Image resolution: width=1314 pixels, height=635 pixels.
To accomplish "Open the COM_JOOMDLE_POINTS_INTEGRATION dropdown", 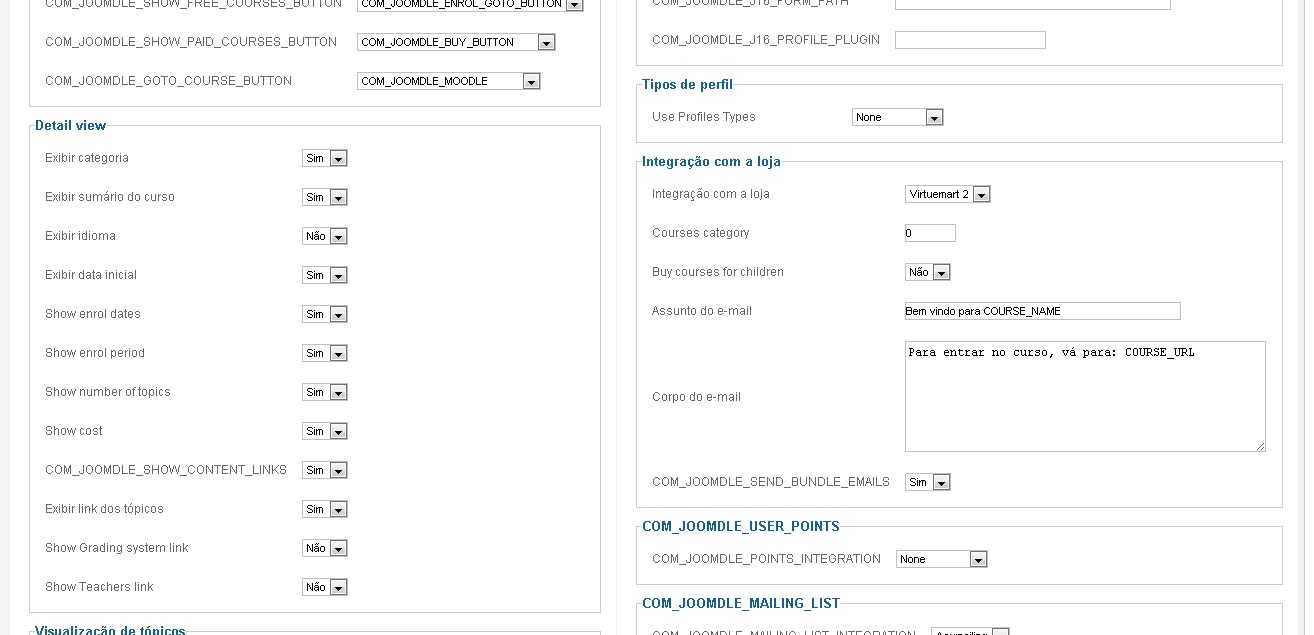I will [x=941, y=559].
